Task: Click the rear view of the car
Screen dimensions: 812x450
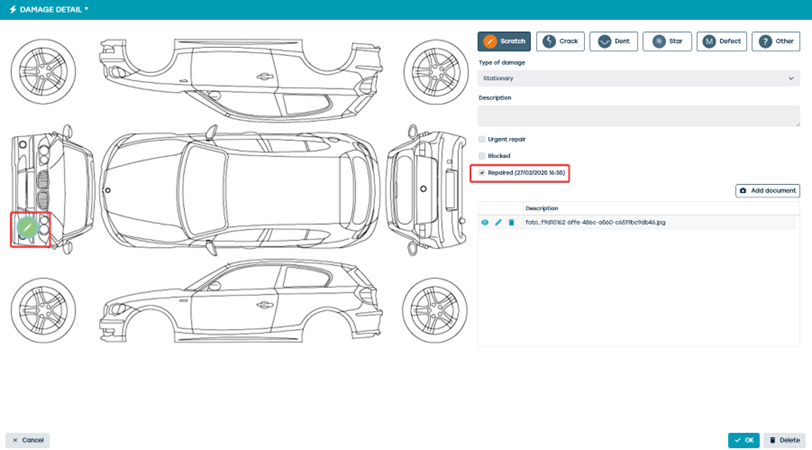Action: tap(426, 190)
